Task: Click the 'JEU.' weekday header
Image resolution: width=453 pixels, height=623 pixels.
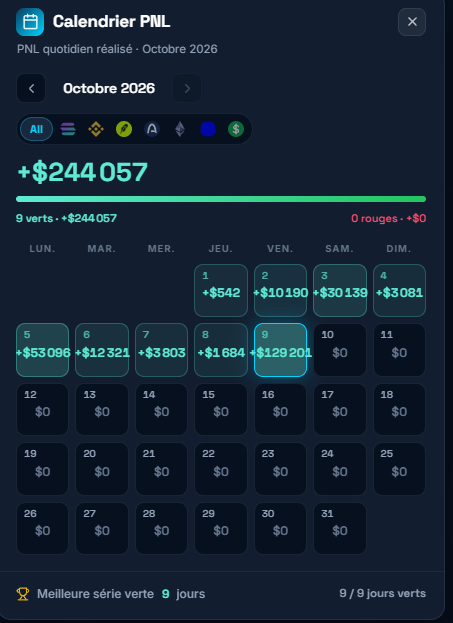Action: coord(221,249)
